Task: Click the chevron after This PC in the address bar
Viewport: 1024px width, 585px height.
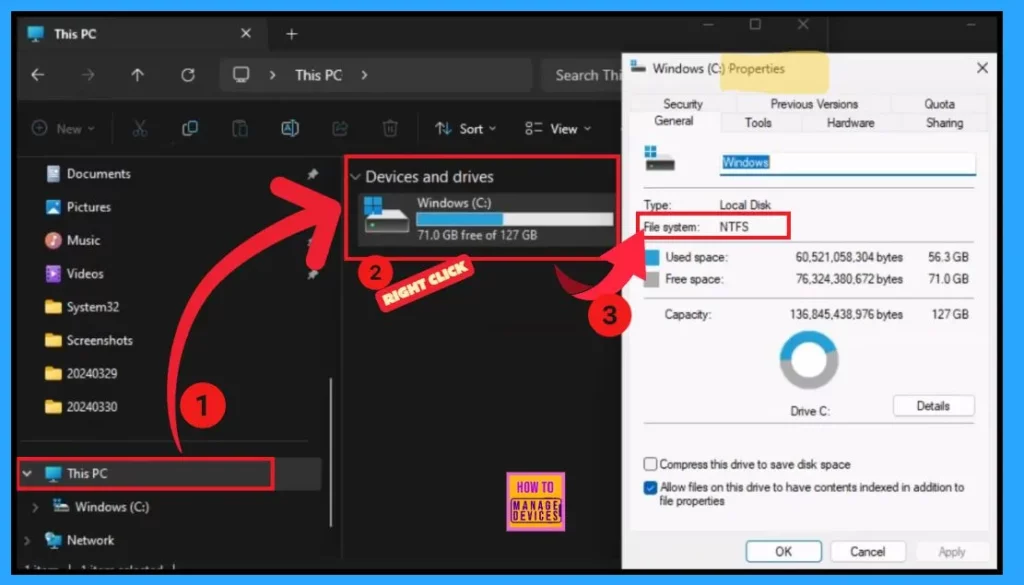Action: [x=364, y=75]
